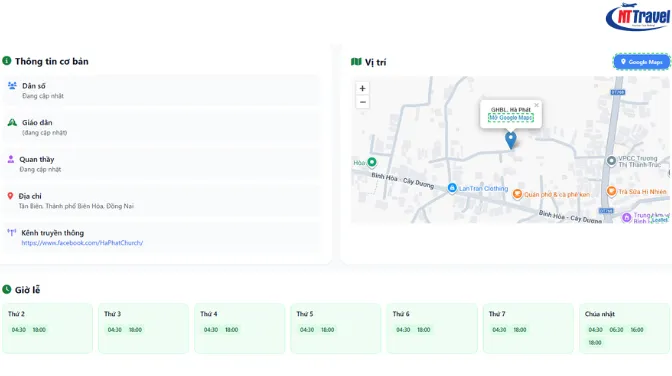
Task: Select 18:00 time under Thứ 4
Action: click(231, 330)
